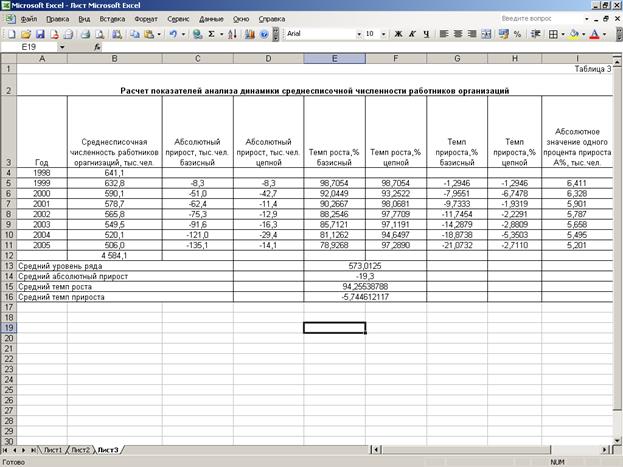
Task: Select cell containing 4 584,1
Action: tap(114, 256)
